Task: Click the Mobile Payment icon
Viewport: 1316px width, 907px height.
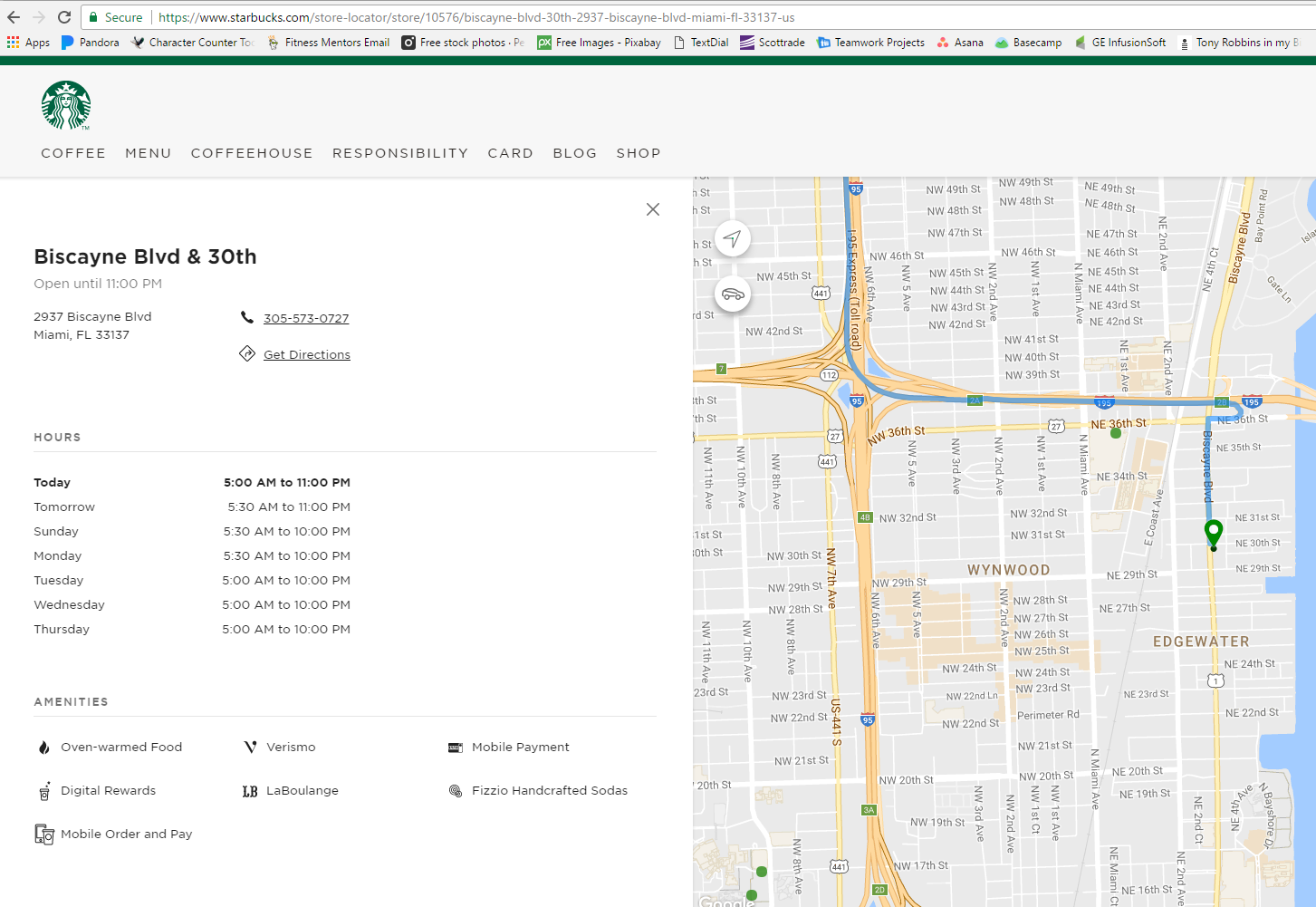Action: coord(456,748)
